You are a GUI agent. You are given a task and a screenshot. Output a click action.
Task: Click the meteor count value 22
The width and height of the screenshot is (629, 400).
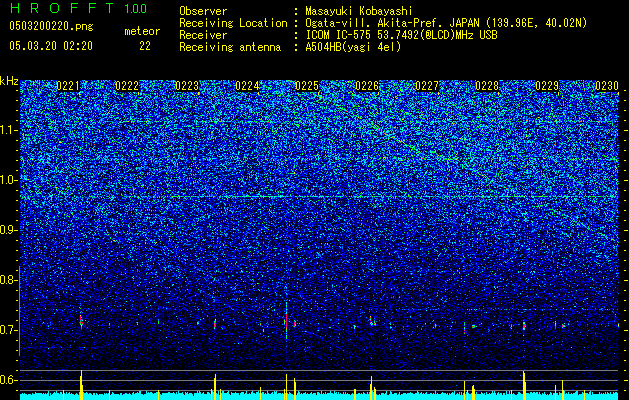click(x=145, y=46)
